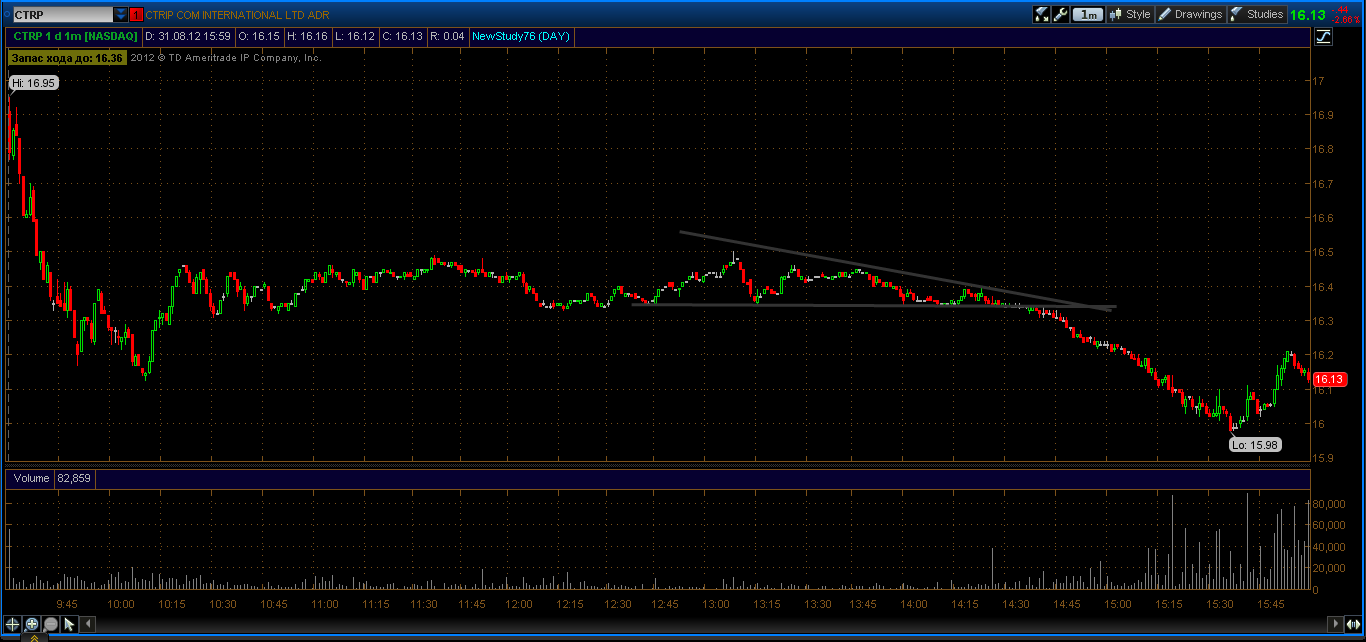Open the Style menu
This screenshot has height=642, width=1366.
pos(1130,14)
